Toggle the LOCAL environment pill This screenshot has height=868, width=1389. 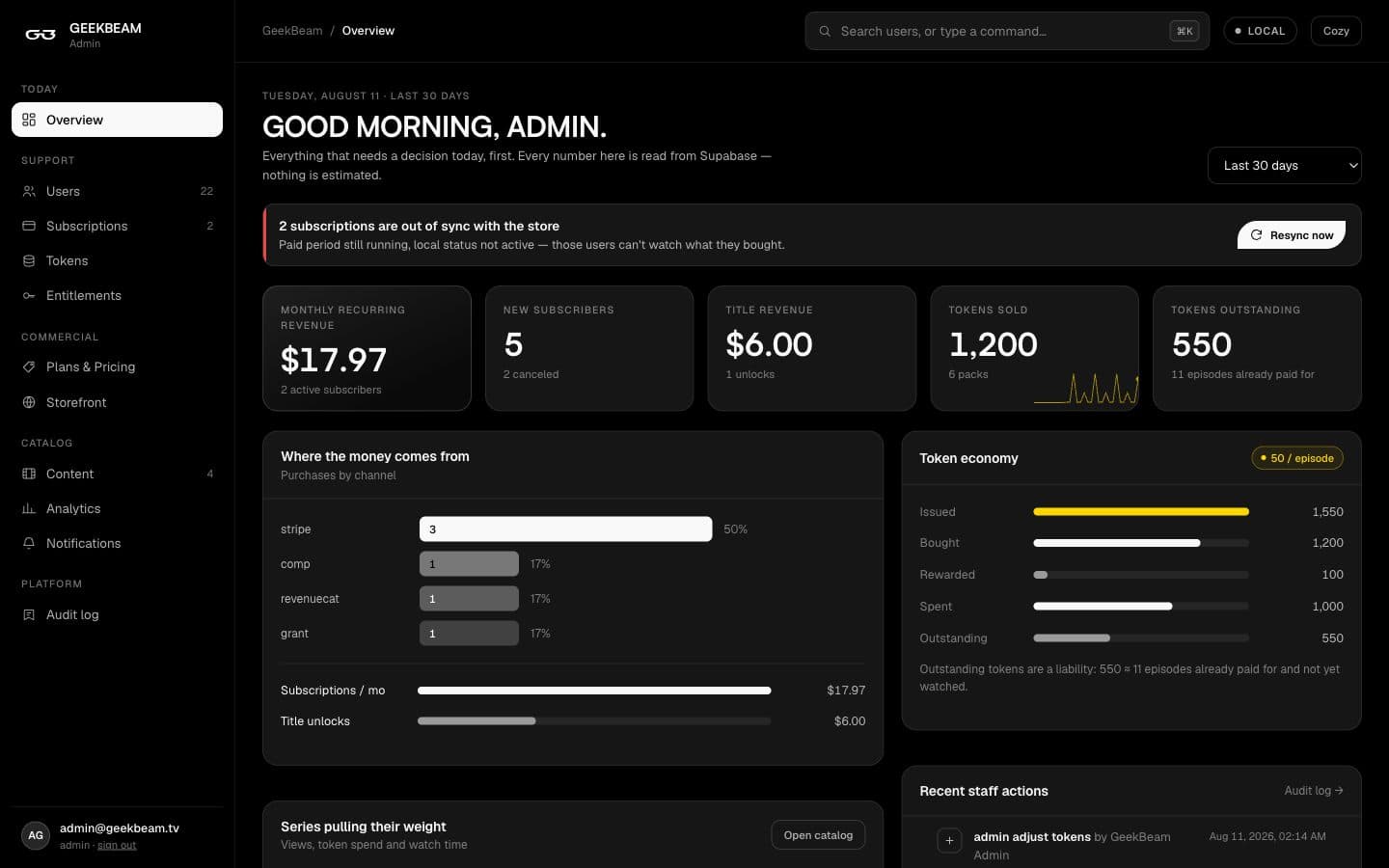1260,31
